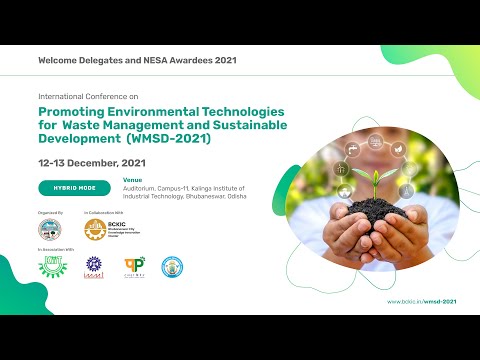Click the orange and green P-shaped logo
Viewport: 480px width, 360px height.
click(x=135, y=267)
